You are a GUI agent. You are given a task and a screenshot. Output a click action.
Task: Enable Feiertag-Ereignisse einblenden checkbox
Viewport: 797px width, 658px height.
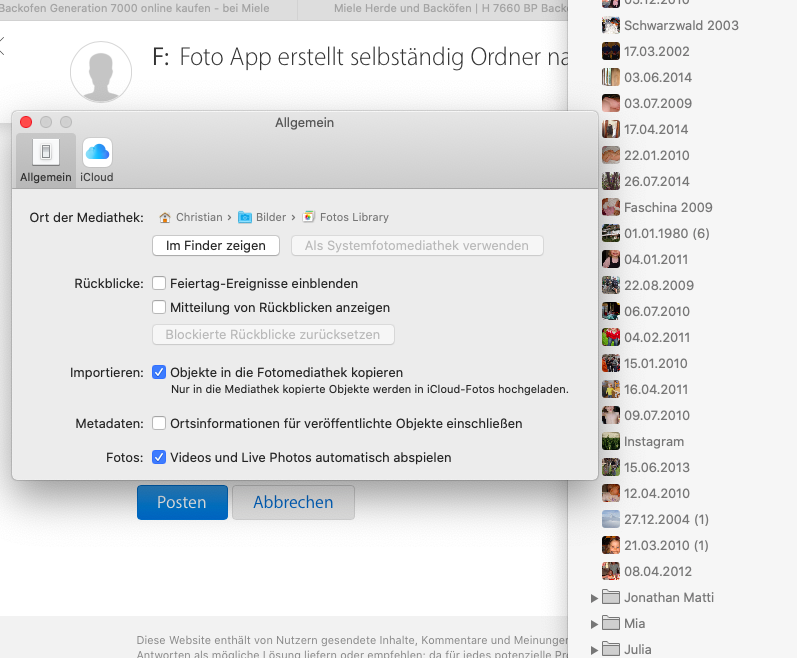click(x=159, y=283)
